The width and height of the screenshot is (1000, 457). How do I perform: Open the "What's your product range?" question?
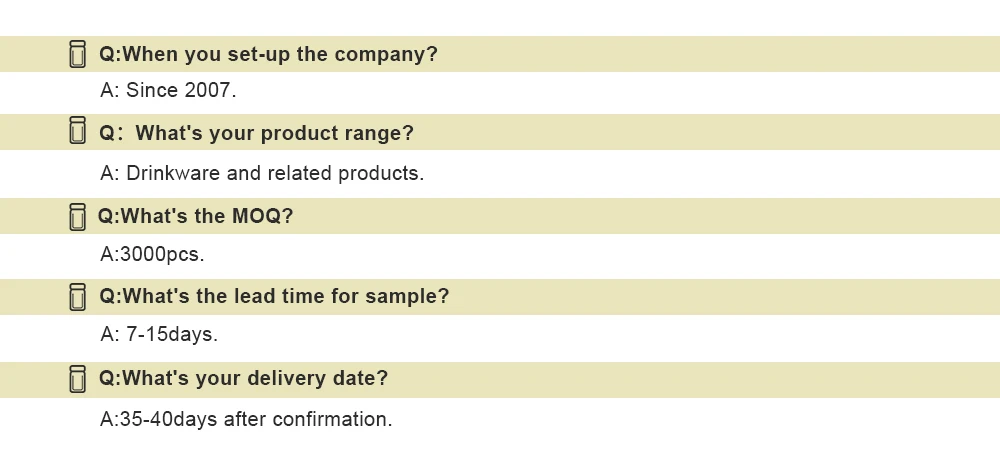256,133
